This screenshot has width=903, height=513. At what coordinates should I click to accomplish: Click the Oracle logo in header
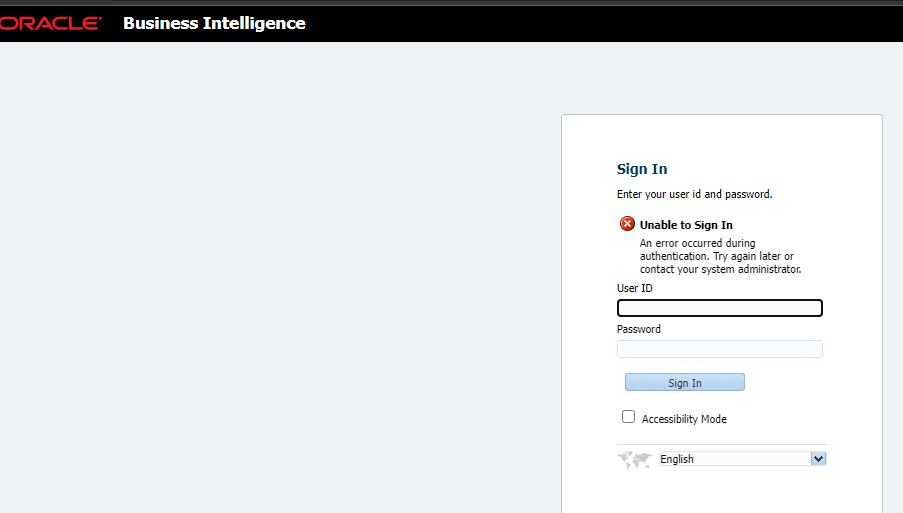pyautogui.click(x=51, y=23)
